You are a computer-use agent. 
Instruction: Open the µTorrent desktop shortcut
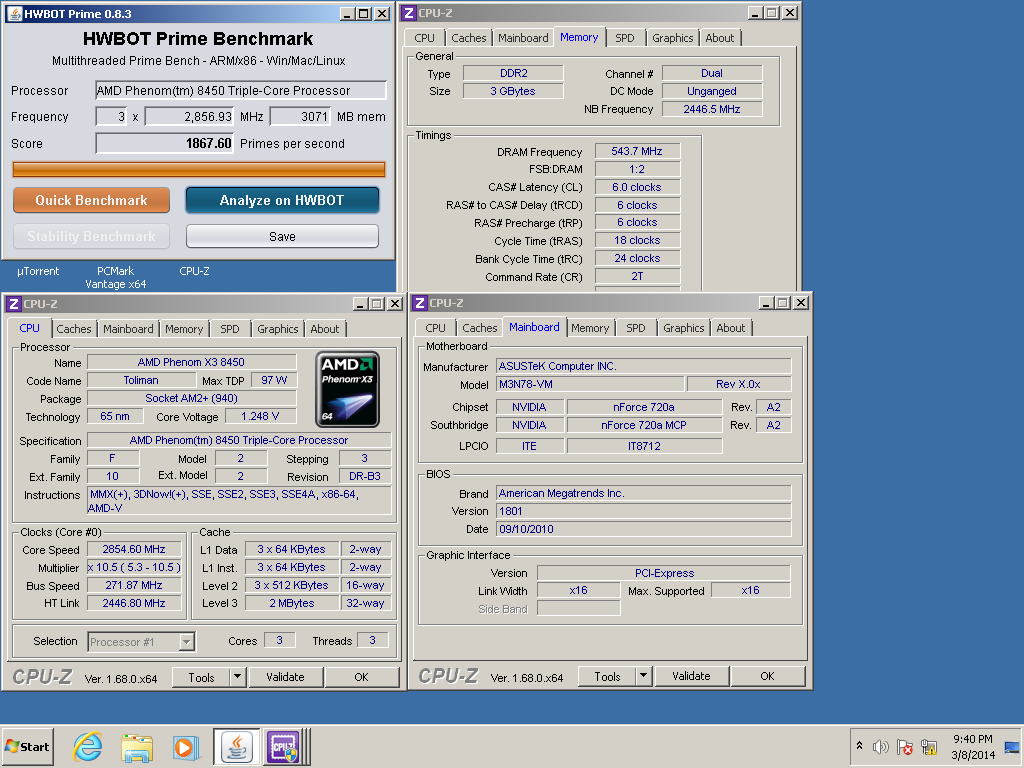tap(38, 271)
